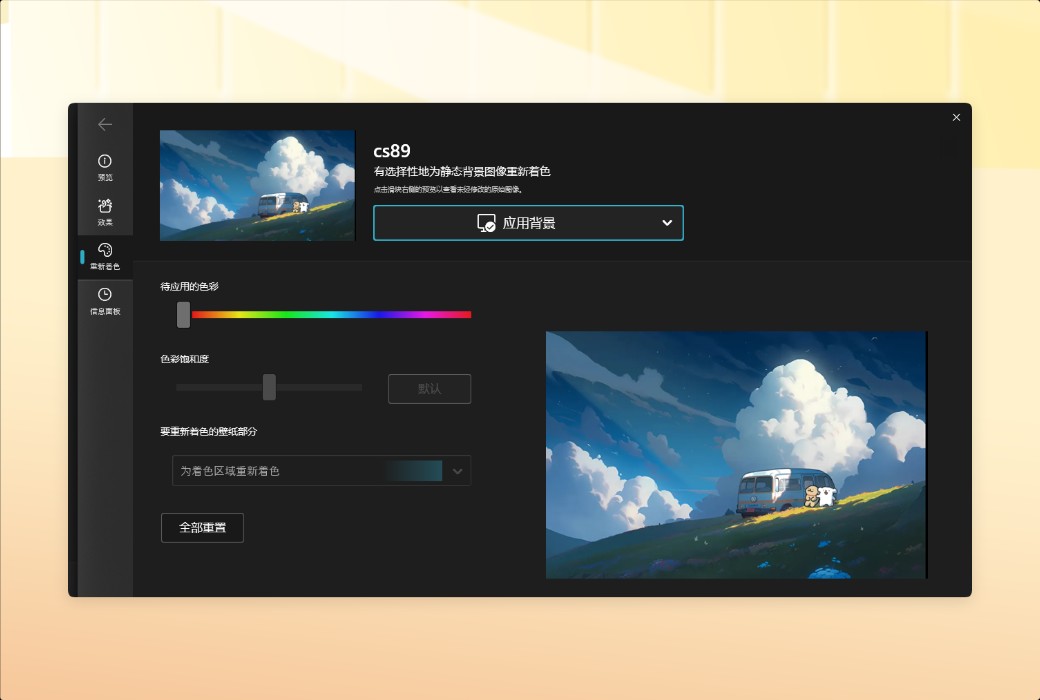Click the small wallpaper thumbnail beside cs89
The image size is (1040, 700).
[x=256, y=185]
